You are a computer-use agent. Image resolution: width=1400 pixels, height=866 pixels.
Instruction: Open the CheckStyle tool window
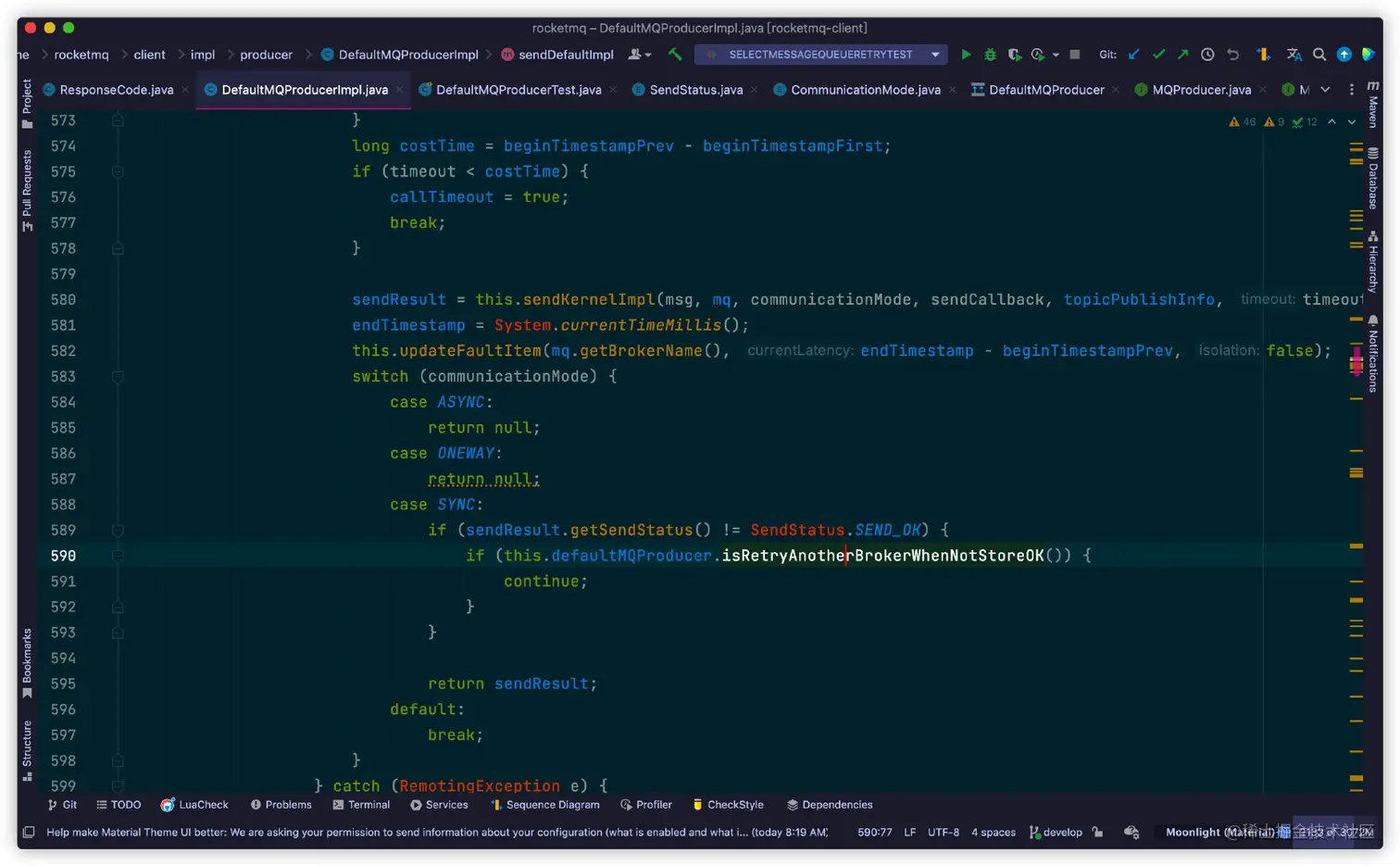pyautogui.click(x=728, y=805)
